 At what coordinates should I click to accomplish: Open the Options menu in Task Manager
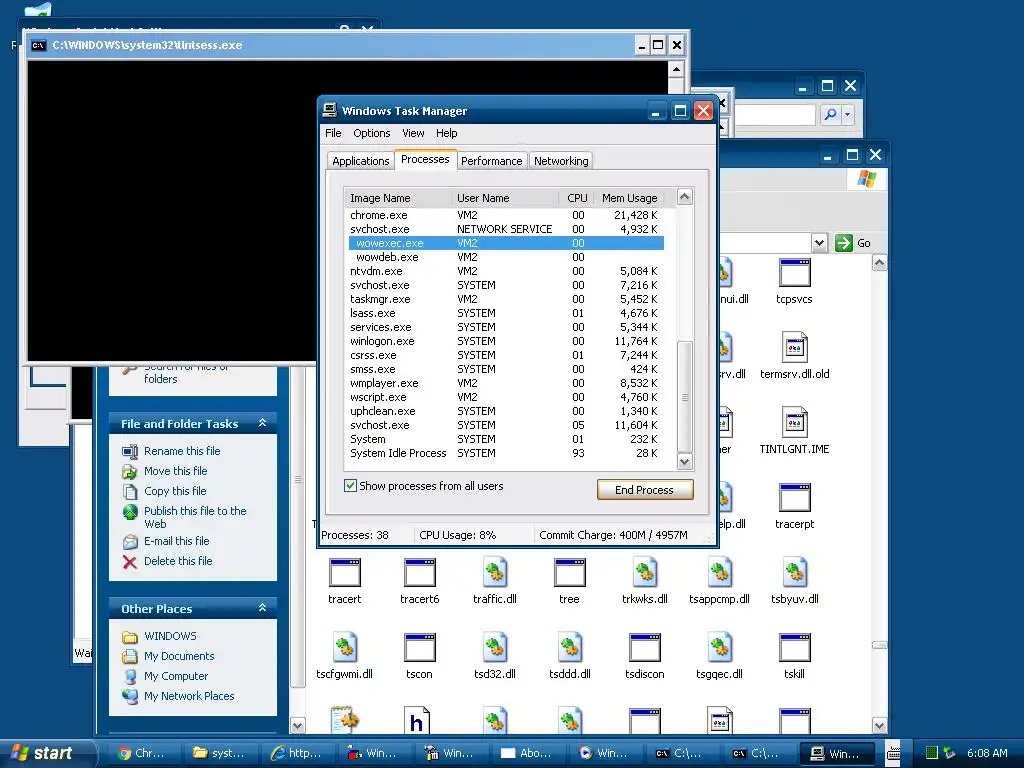(372, 133)
